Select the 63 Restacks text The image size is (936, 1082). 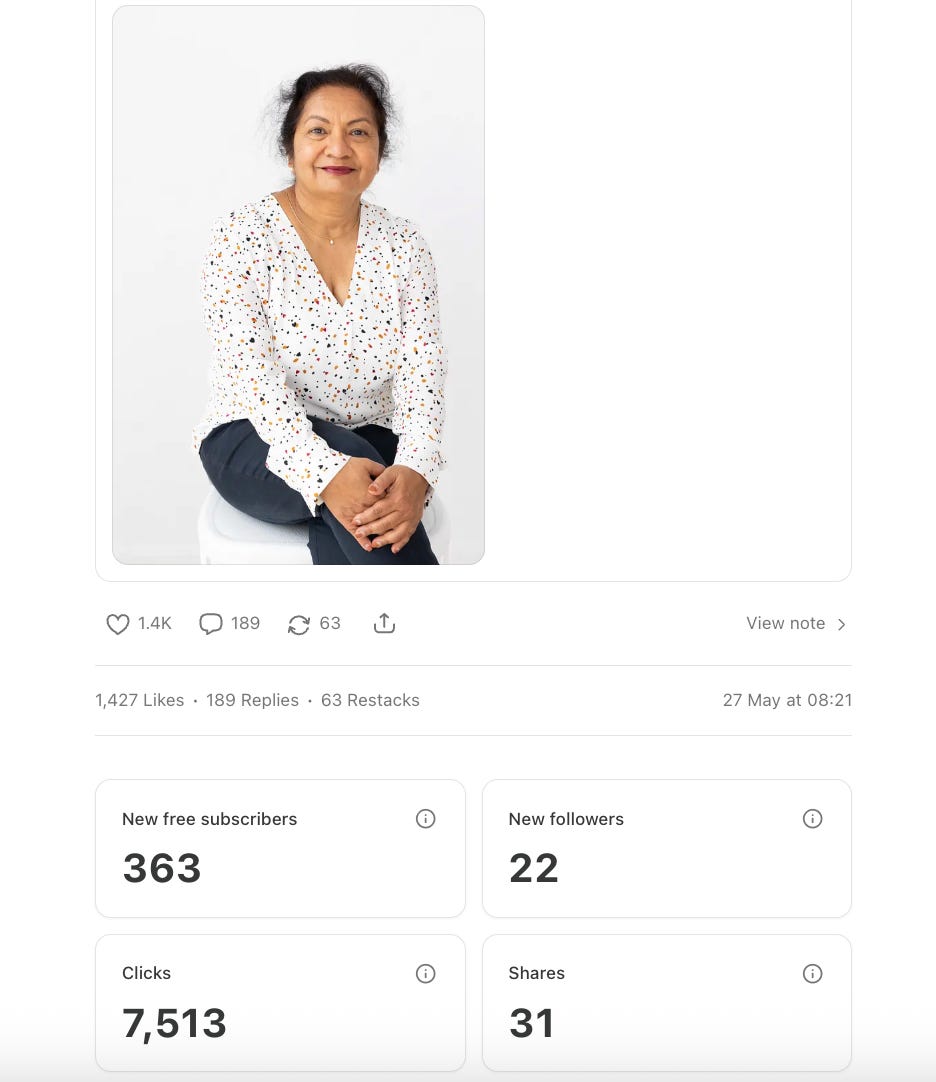370,700
